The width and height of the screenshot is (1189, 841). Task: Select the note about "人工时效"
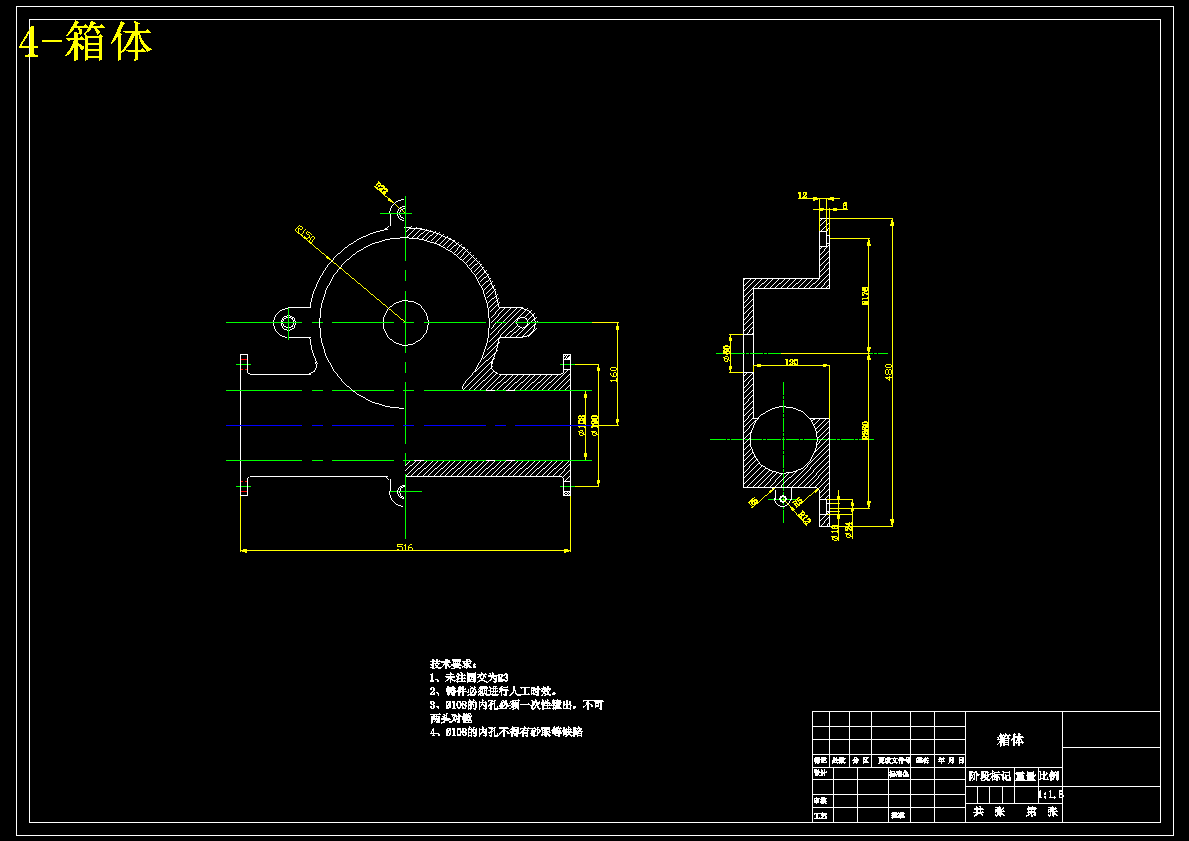(x=494, y=691)
